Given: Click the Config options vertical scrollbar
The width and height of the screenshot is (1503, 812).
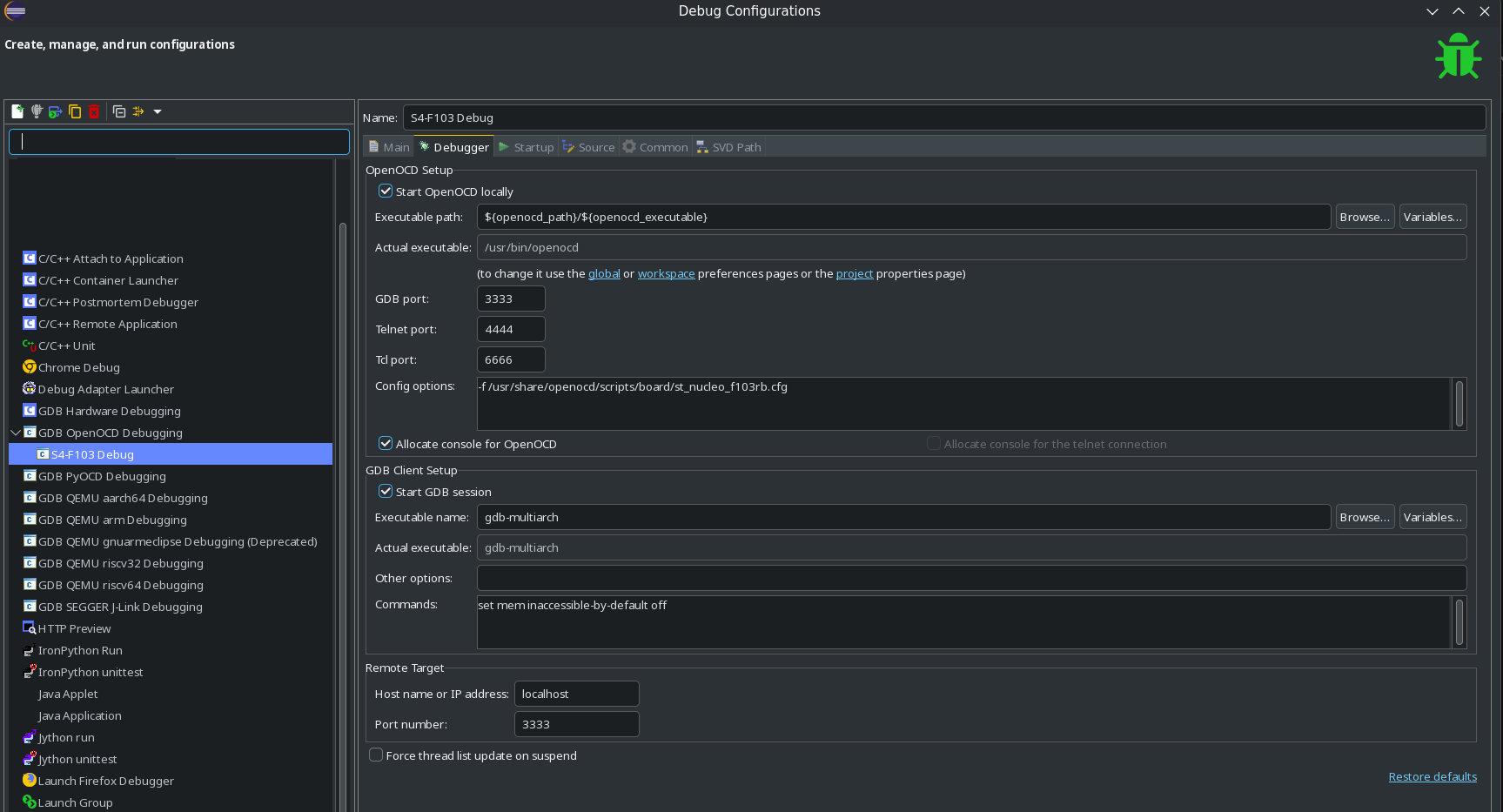Looking at the screenshot, I should [x=1459, y=403].
